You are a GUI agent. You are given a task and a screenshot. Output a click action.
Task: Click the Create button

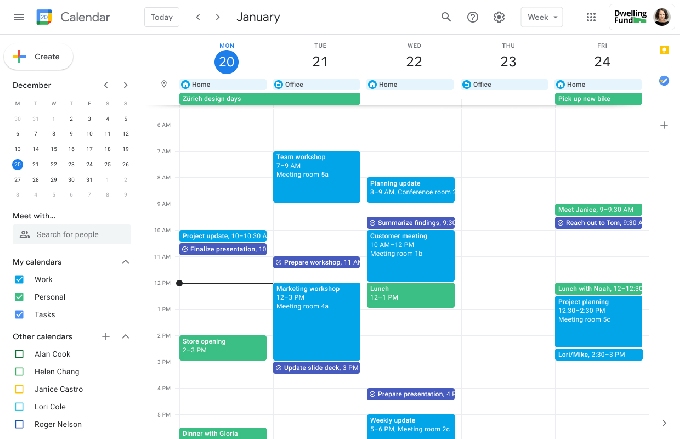(38, 57)
